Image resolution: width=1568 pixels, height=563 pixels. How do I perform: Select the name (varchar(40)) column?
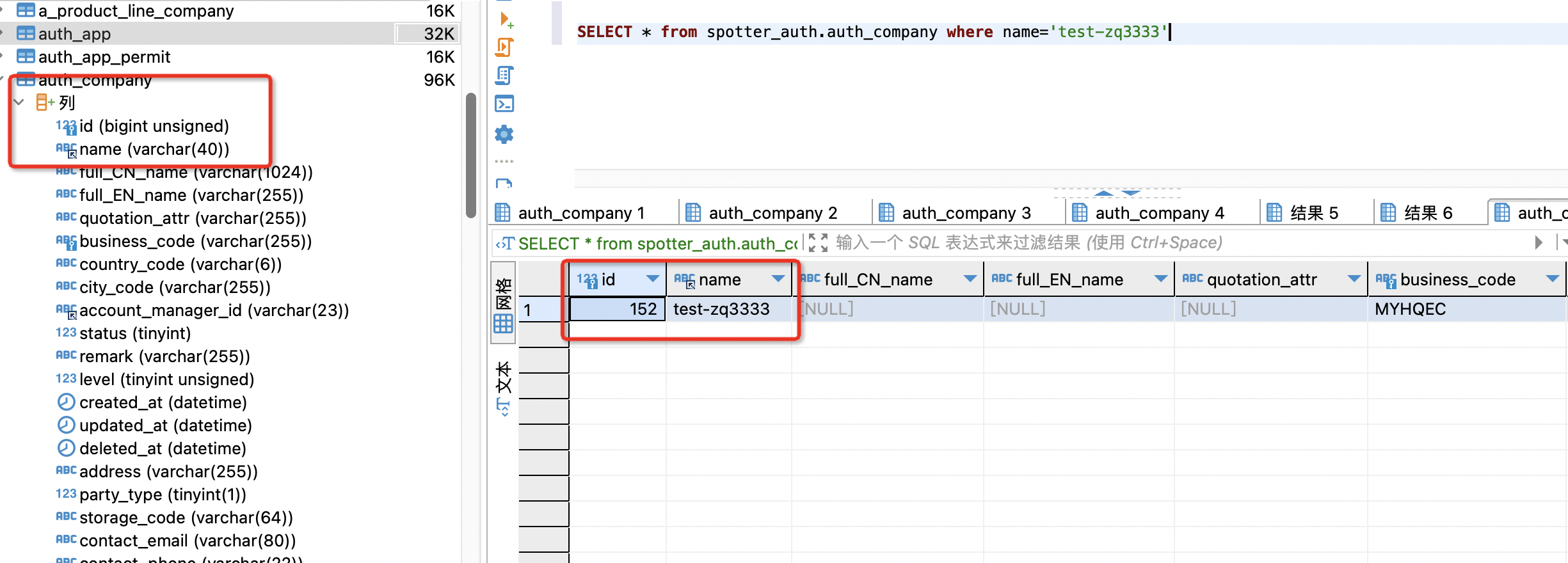click(x=154, y=149)
